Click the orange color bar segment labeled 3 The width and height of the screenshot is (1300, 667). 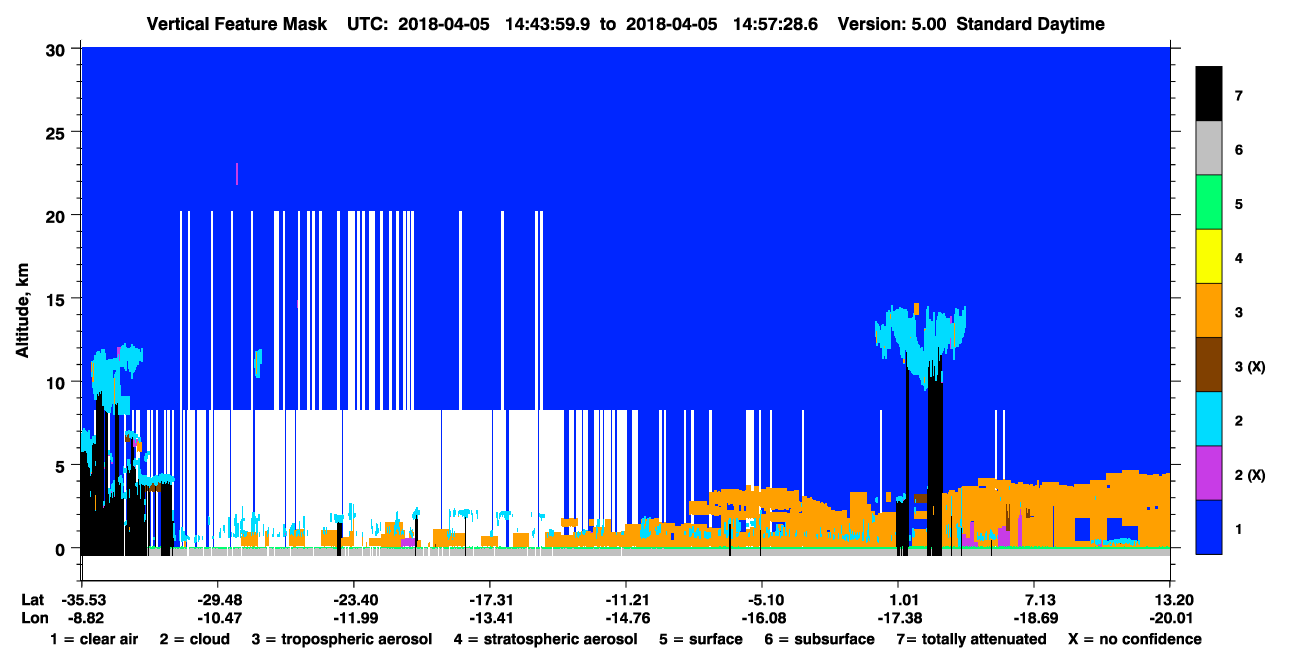click(1209, 310)
